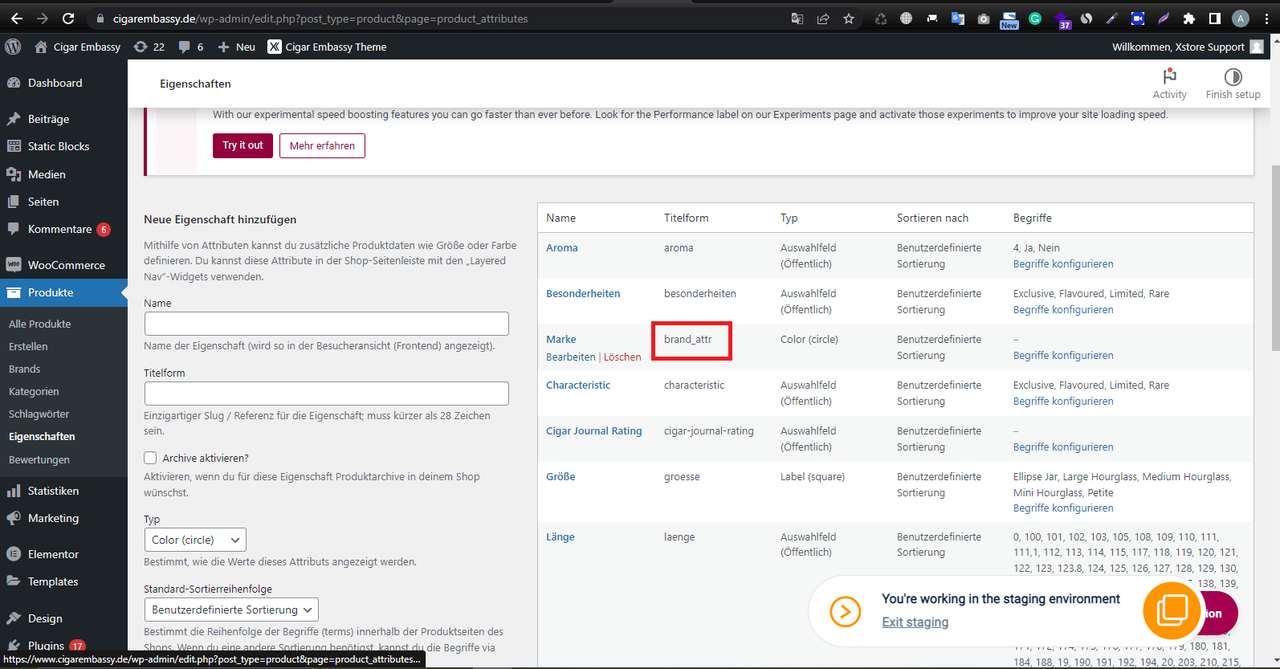The width and height of the screenshot is (1280, 669).
Task: Open the WooCommerce Activity flag panel
Action: pyautogui.click(x=1169, y=84)
